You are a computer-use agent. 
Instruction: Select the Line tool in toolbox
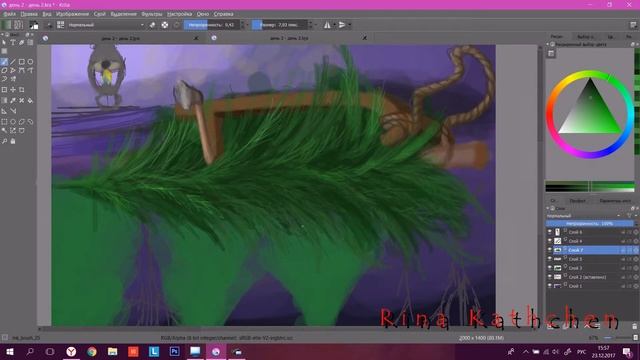click(13, 62)
